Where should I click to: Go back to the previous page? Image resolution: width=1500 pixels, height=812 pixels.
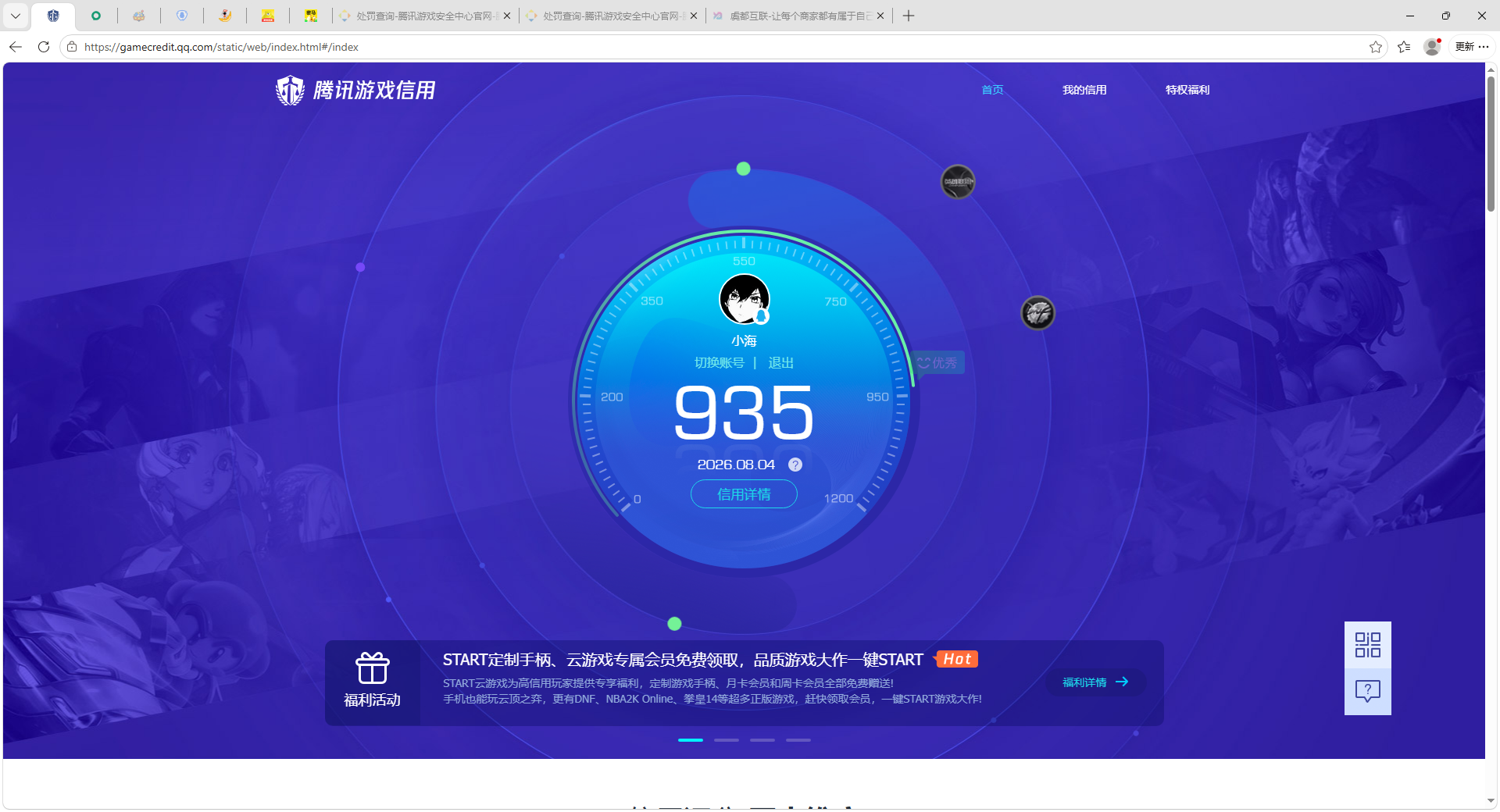[16, 47]
